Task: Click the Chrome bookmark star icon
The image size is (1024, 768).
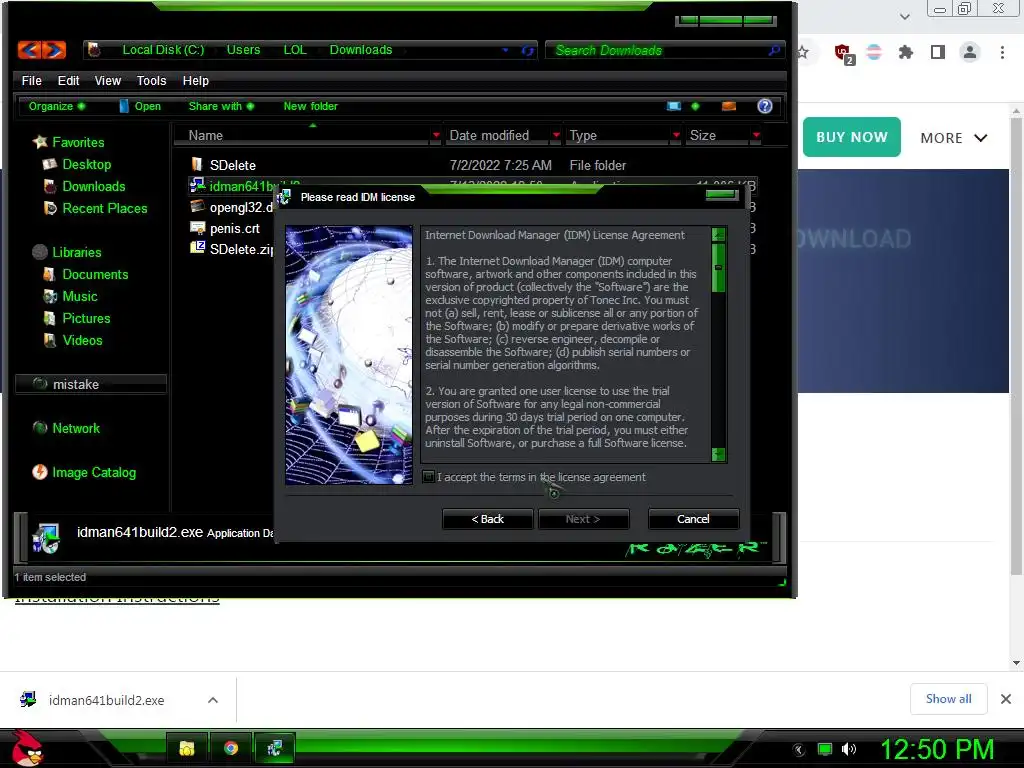Action: click(x=803, y=52)
